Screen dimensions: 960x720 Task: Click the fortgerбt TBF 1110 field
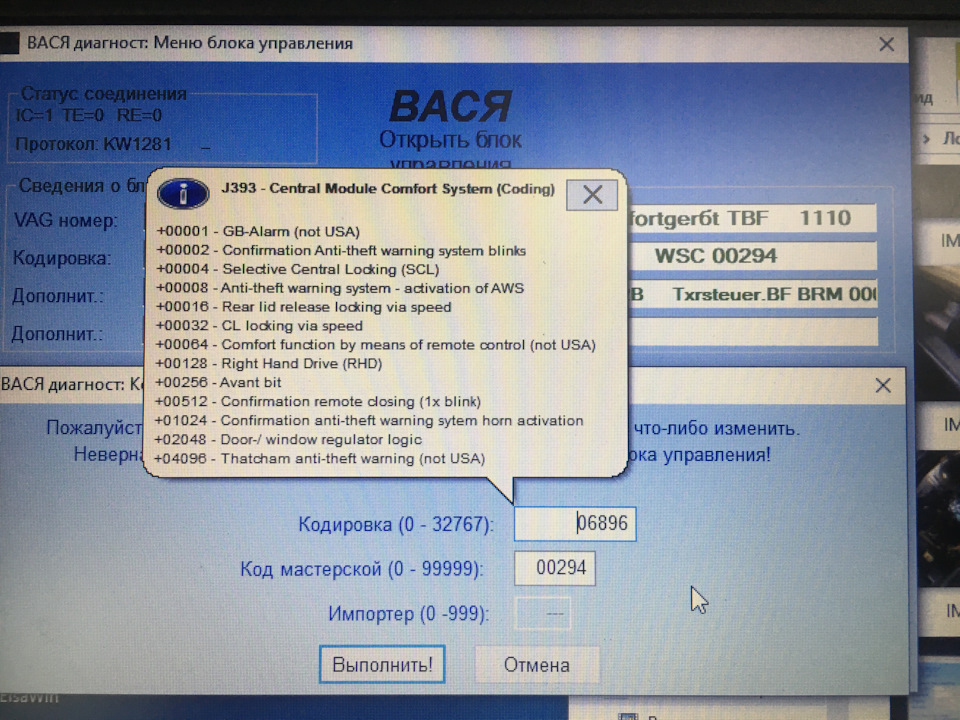pos(752,218)
